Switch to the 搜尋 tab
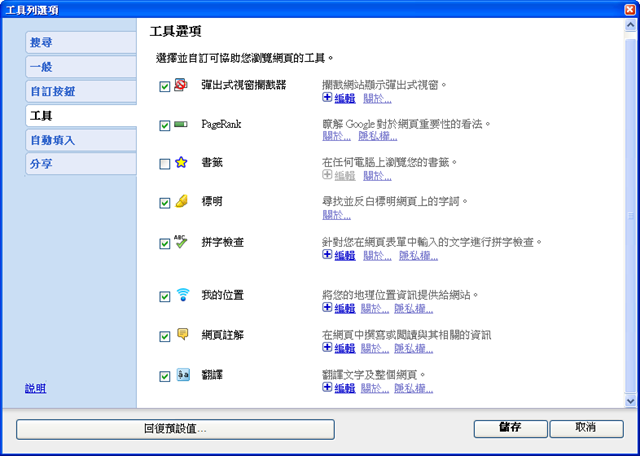The image size is (640, 456). click(x=81, y=42)
